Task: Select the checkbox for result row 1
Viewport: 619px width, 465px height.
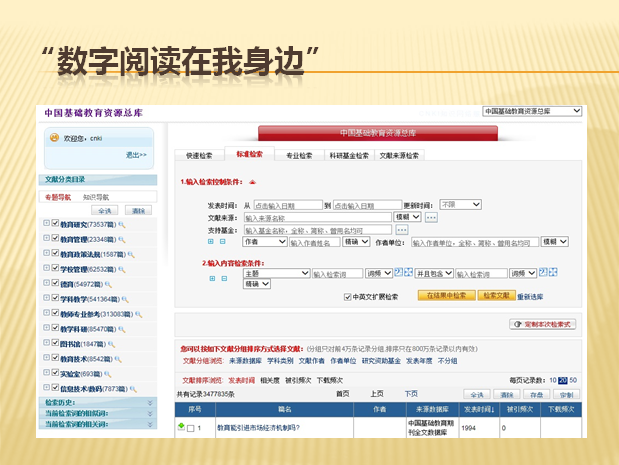Action: coord(190,428)
